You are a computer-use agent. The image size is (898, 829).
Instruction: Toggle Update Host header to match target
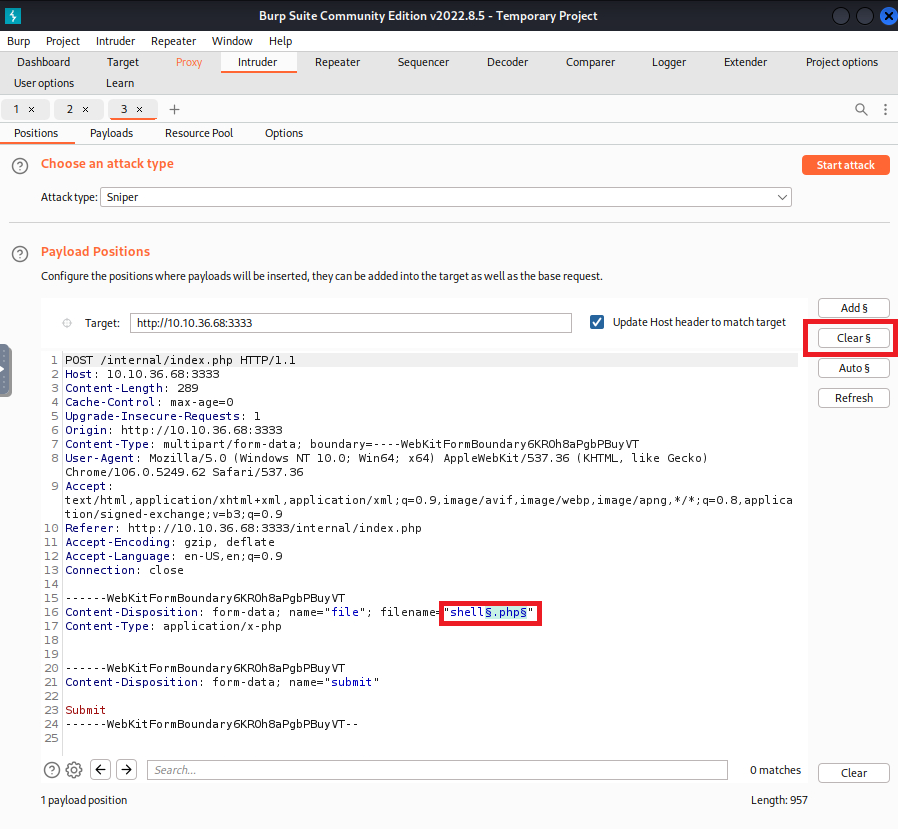pos(597,322)
